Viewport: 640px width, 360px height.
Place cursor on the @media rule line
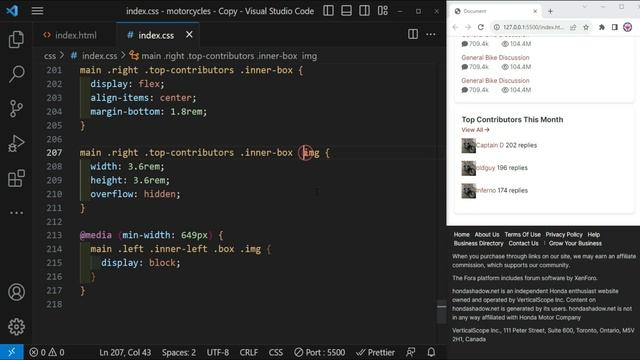(x=151, y=235)
